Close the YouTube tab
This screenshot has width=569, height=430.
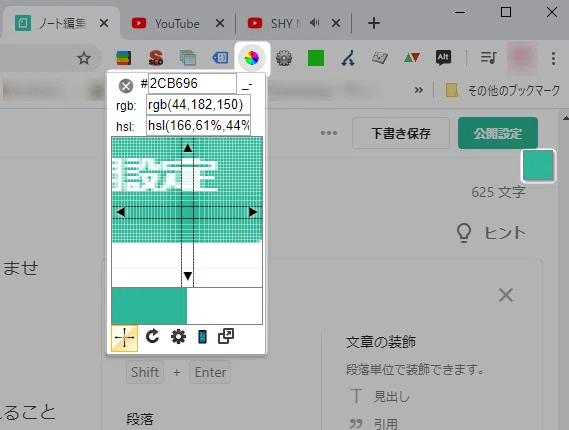pyautogui.click(x=220, y=24)
